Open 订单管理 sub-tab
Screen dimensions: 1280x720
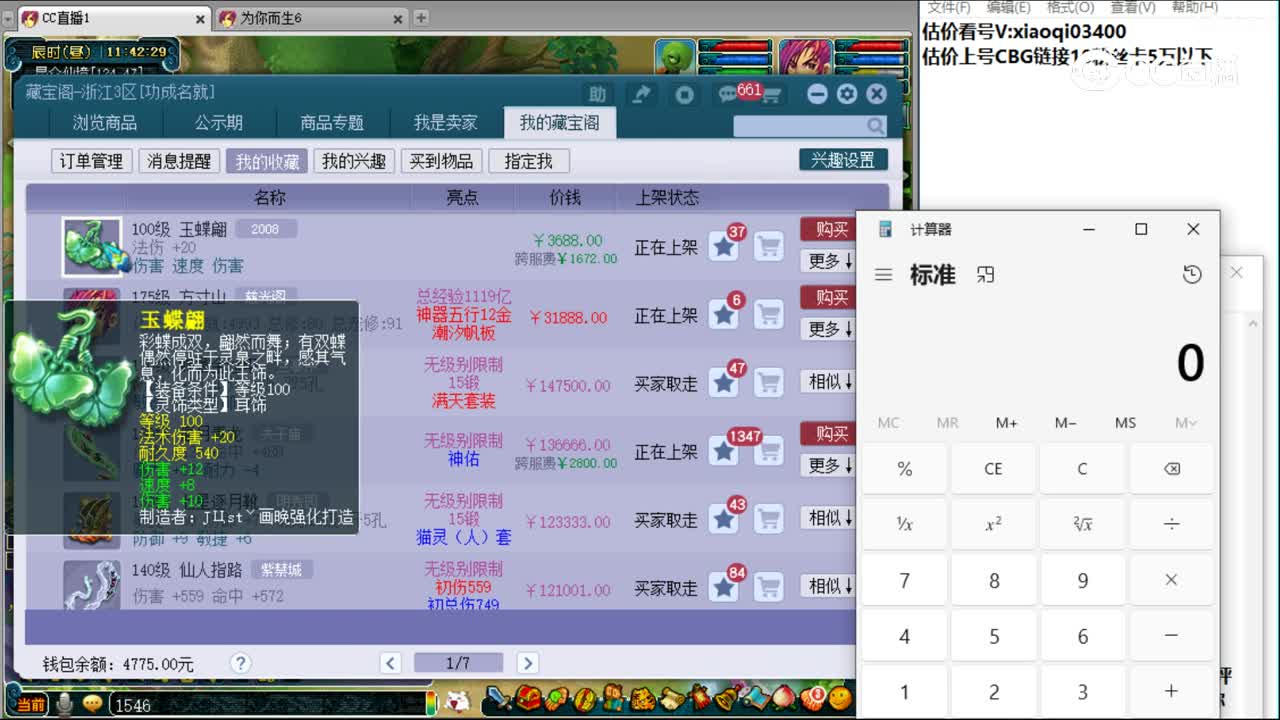pyautogui.click(x=91, y=161)
